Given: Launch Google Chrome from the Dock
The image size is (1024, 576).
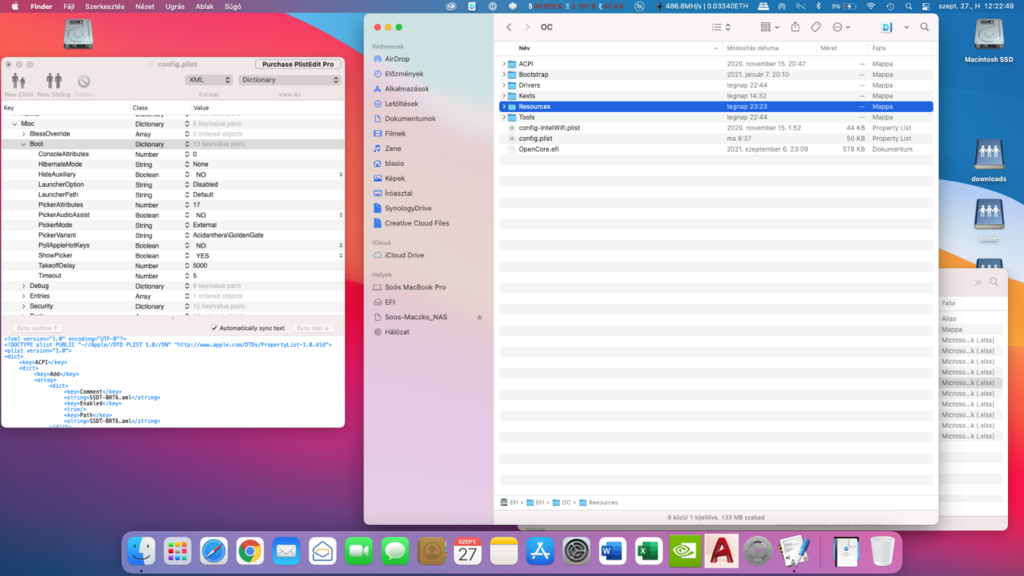Looking at the screenshot, I should coord(250,550).
